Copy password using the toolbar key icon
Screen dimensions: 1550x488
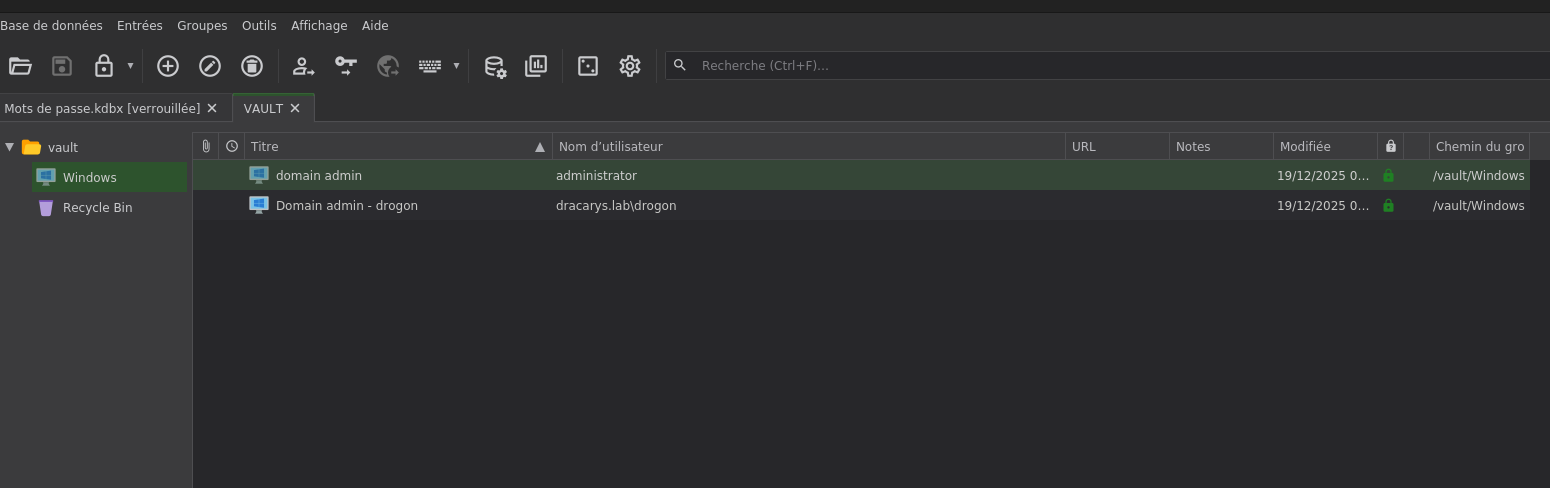pyautogui.click(x=346, y=66)
